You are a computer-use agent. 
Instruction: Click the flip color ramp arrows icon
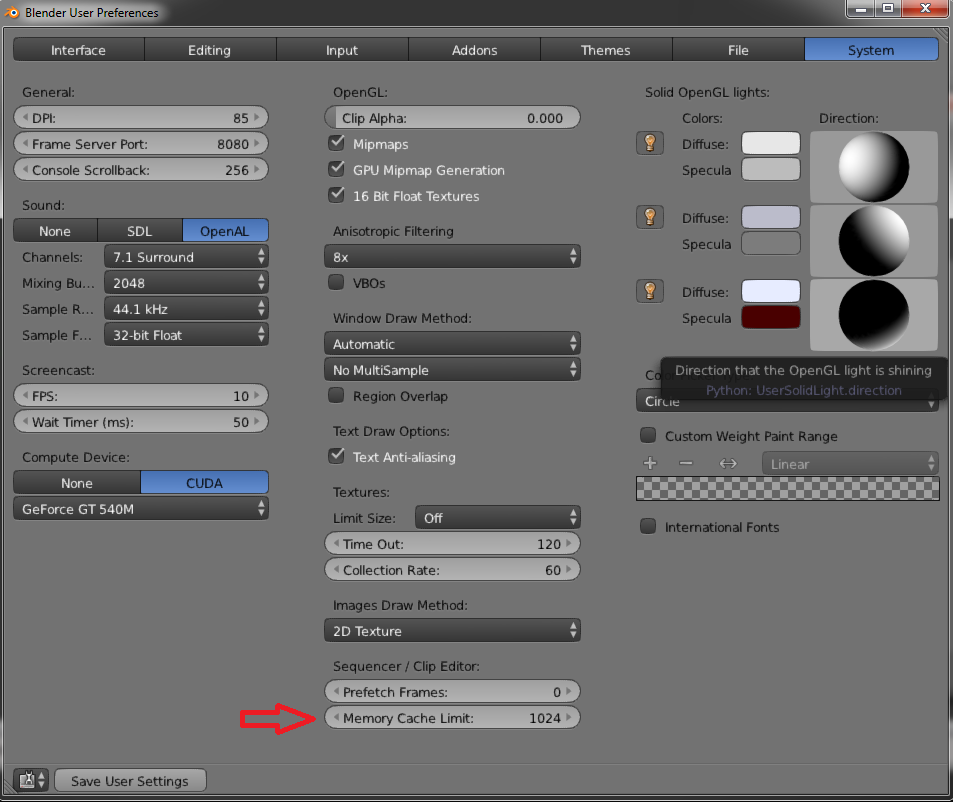(728, 464)
